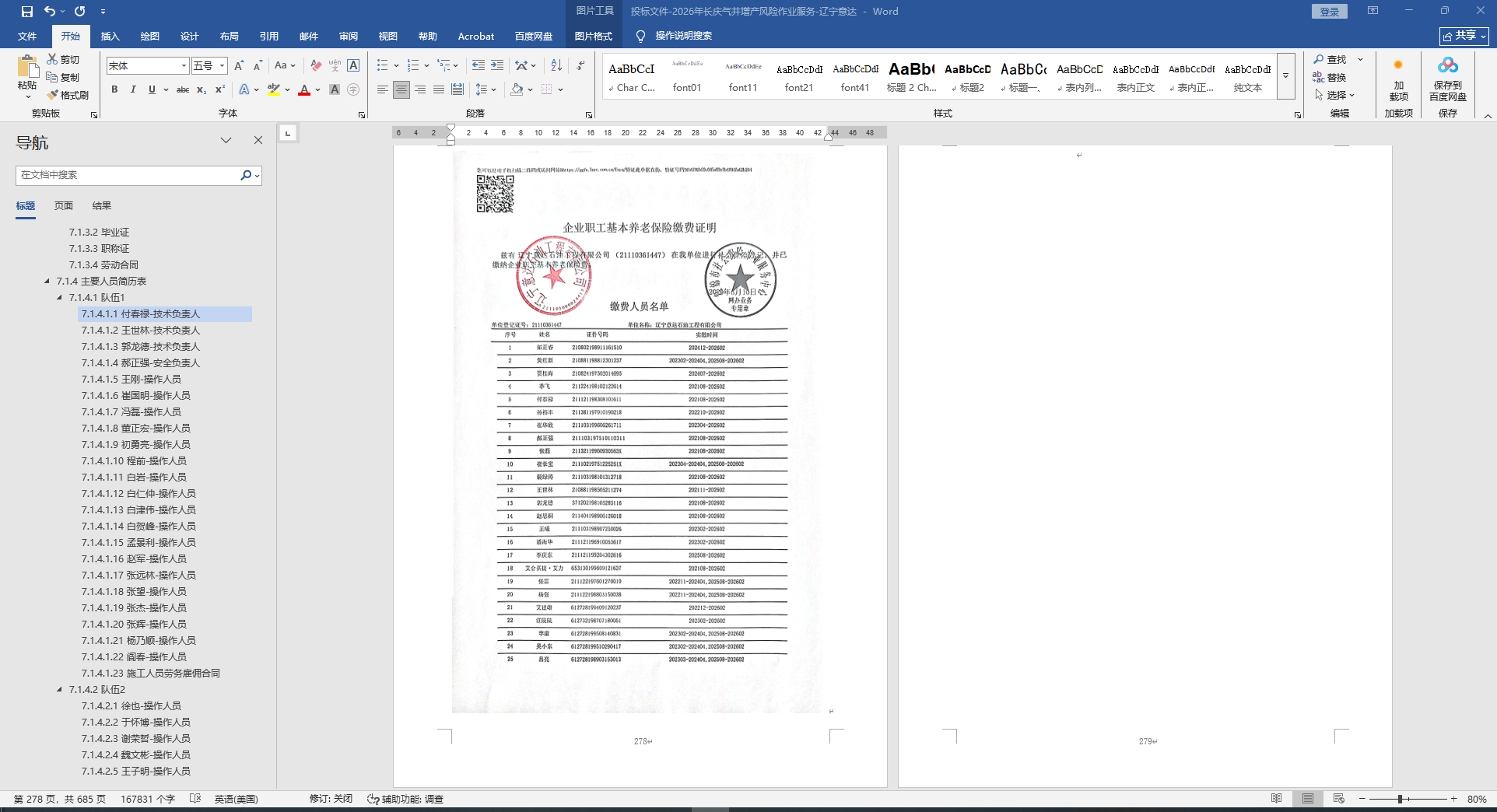The height and width of the screenshot is (812, 1497).
Task: Toggle Underline formatting
Action: [x=152, y=89]
